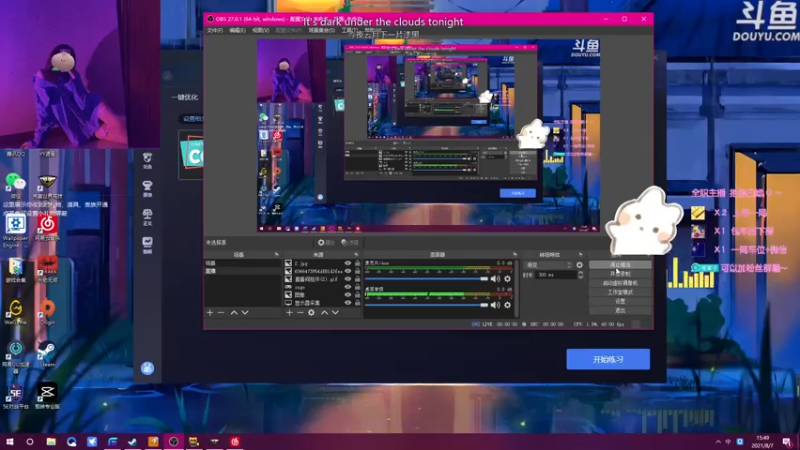Click the 停止推流 stop streaming button
Screen dimensions: 800x450
pos(620,265)
